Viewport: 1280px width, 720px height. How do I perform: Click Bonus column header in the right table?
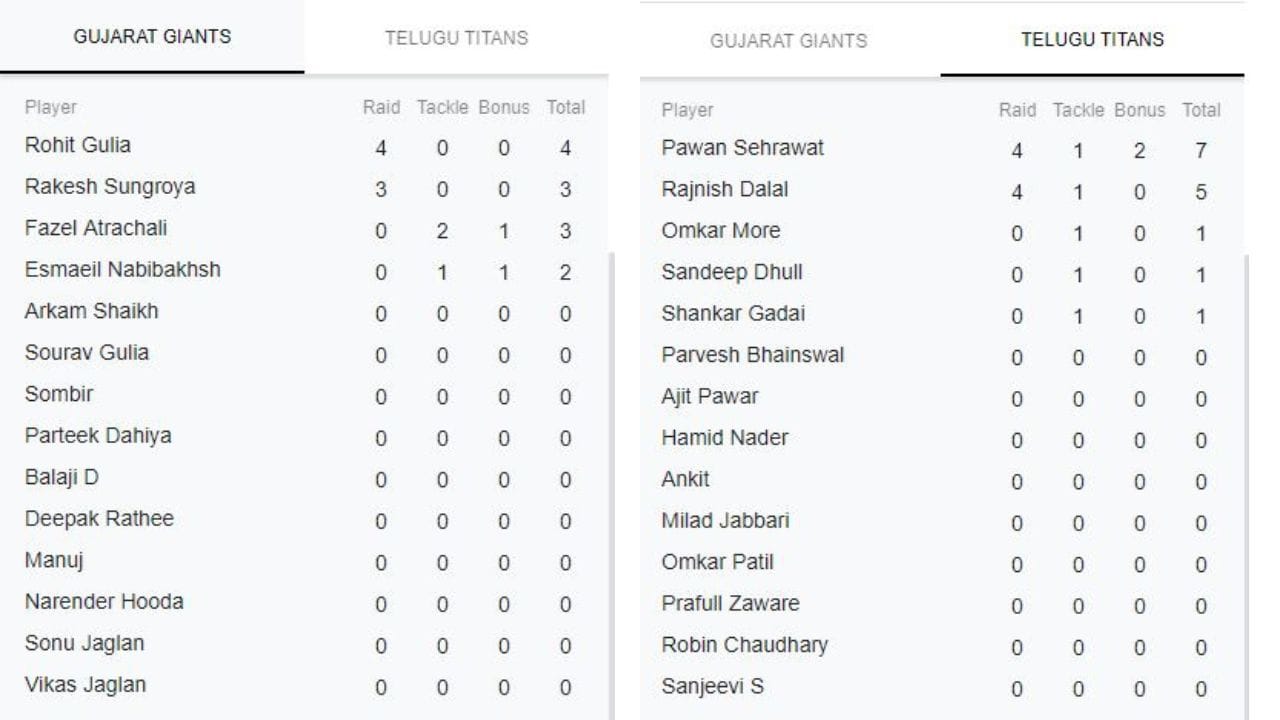tap(1139, 110)
